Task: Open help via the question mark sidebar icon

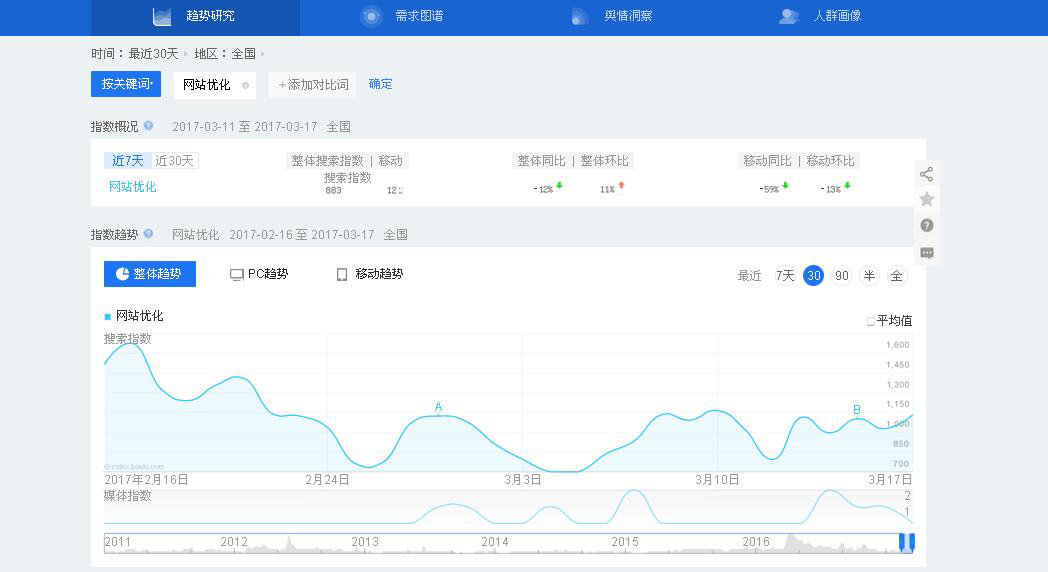Action: tap(926, 226)
